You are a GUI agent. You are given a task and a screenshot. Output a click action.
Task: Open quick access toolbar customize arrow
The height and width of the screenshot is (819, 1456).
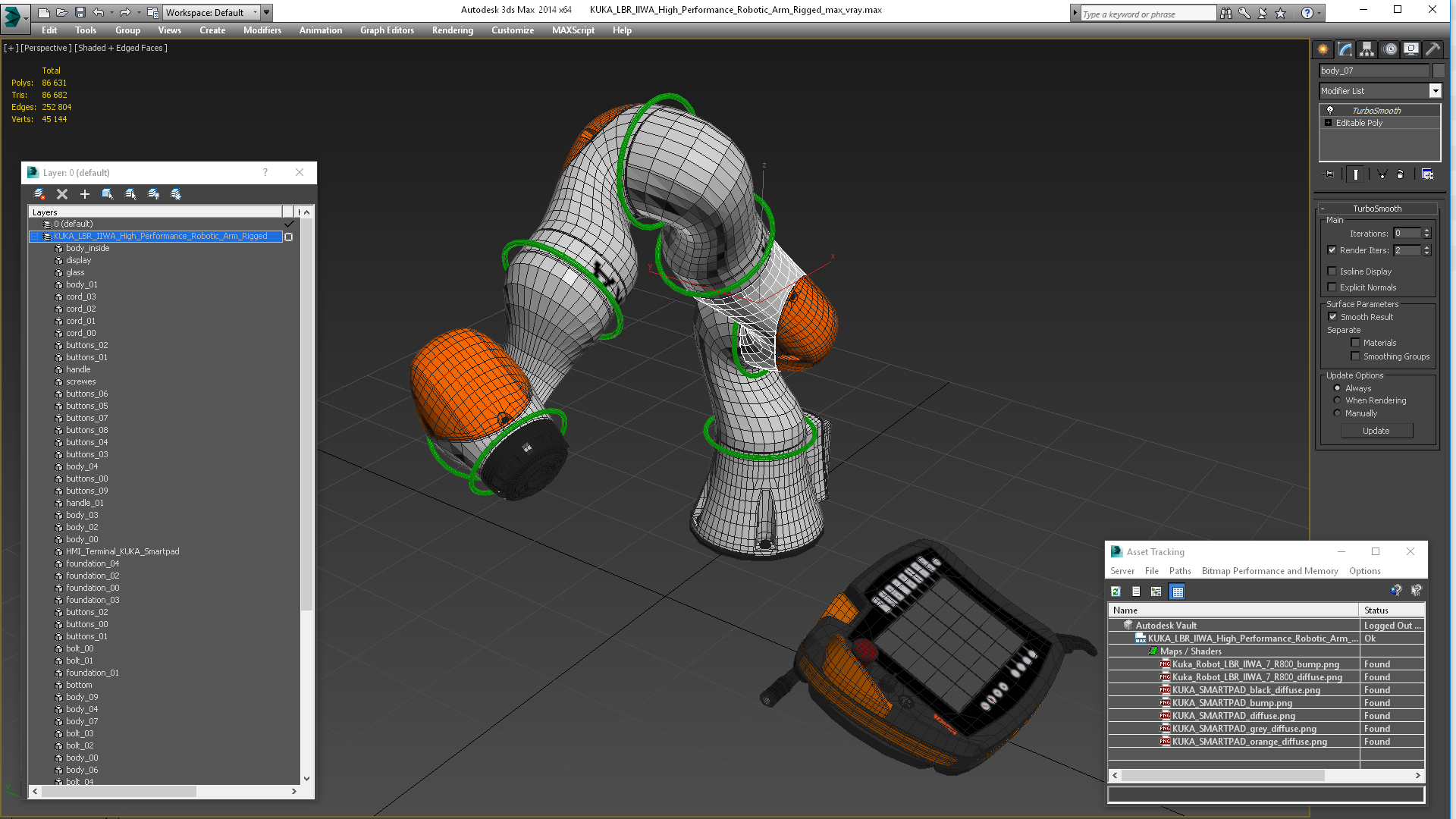[267, 12]
